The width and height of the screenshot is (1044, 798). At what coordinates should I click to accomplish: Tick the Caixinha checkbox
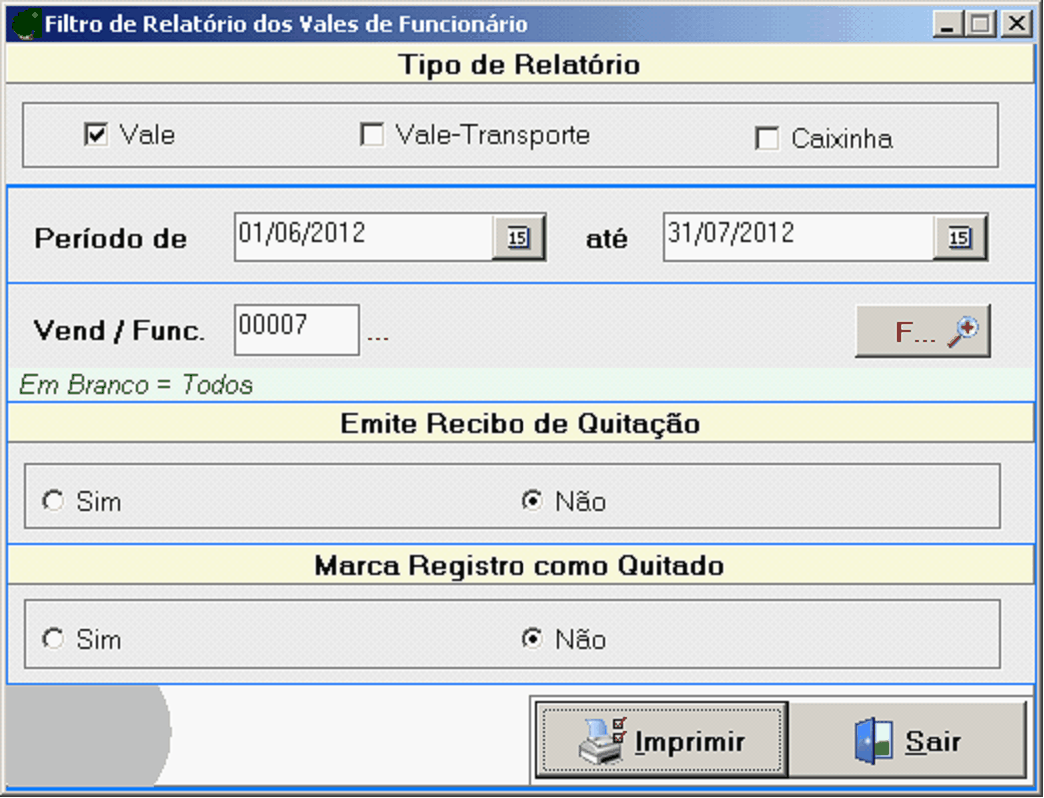767,139
